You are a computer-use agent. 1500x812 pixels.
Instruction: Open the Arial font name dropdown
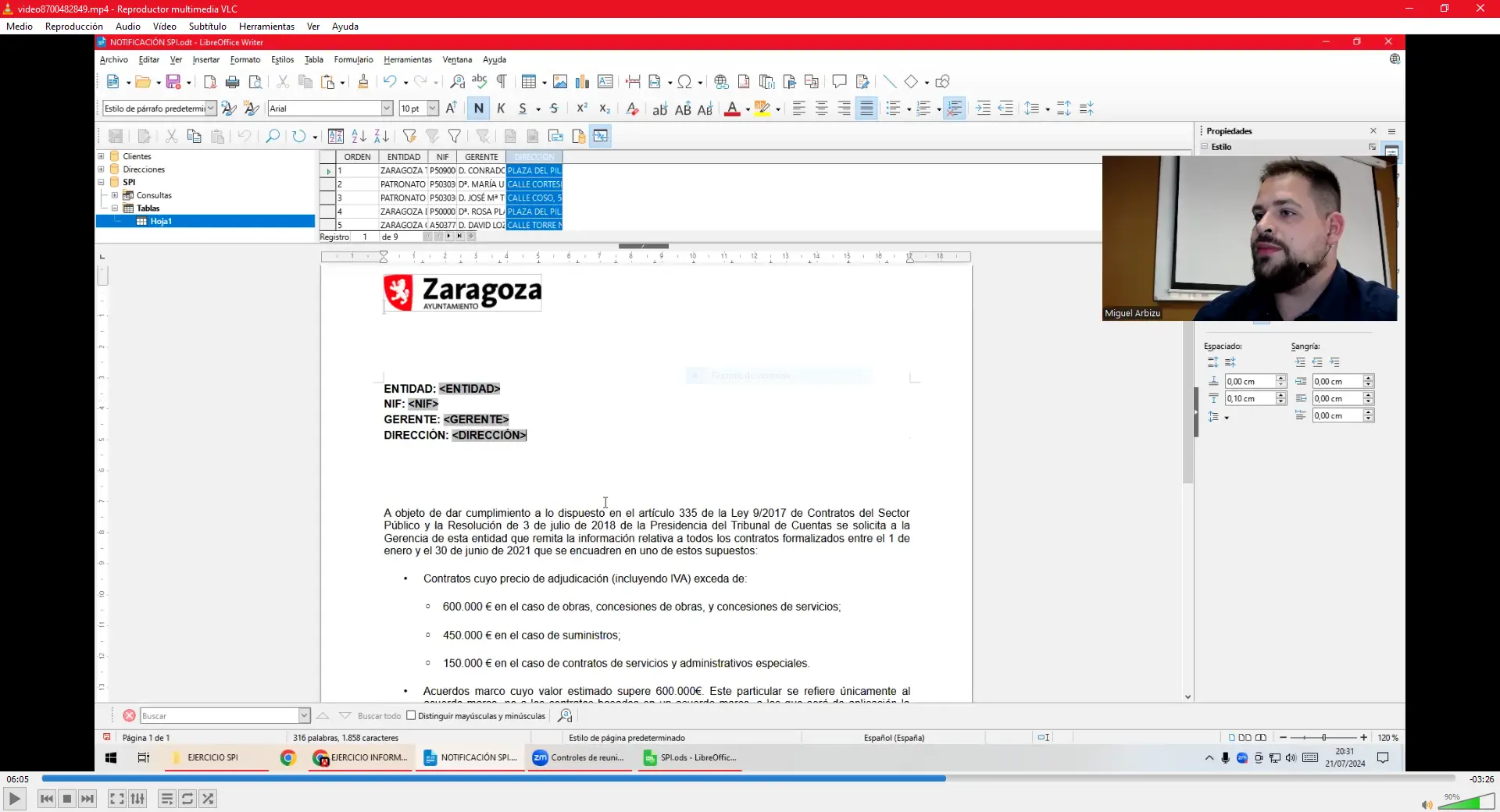pyautogui.click(x=387, y=109)
